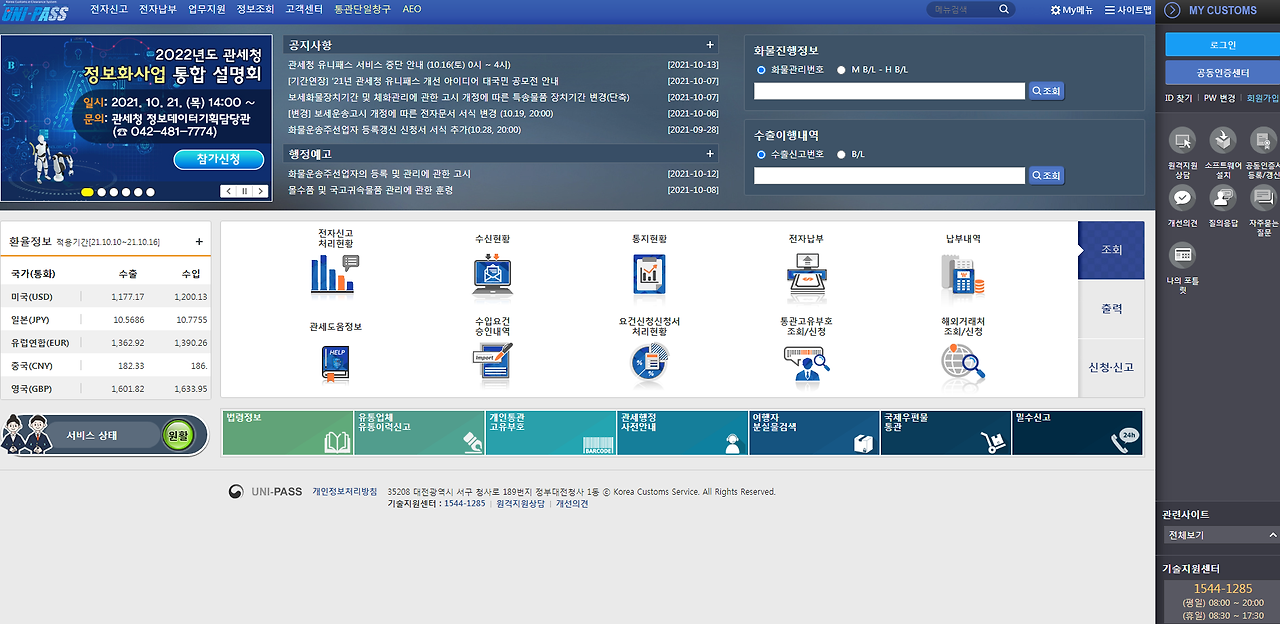The height and width of the screenshot is (624, 1280).
Task: Expand 공지사항 with the plus button
Action: [710, 44]
